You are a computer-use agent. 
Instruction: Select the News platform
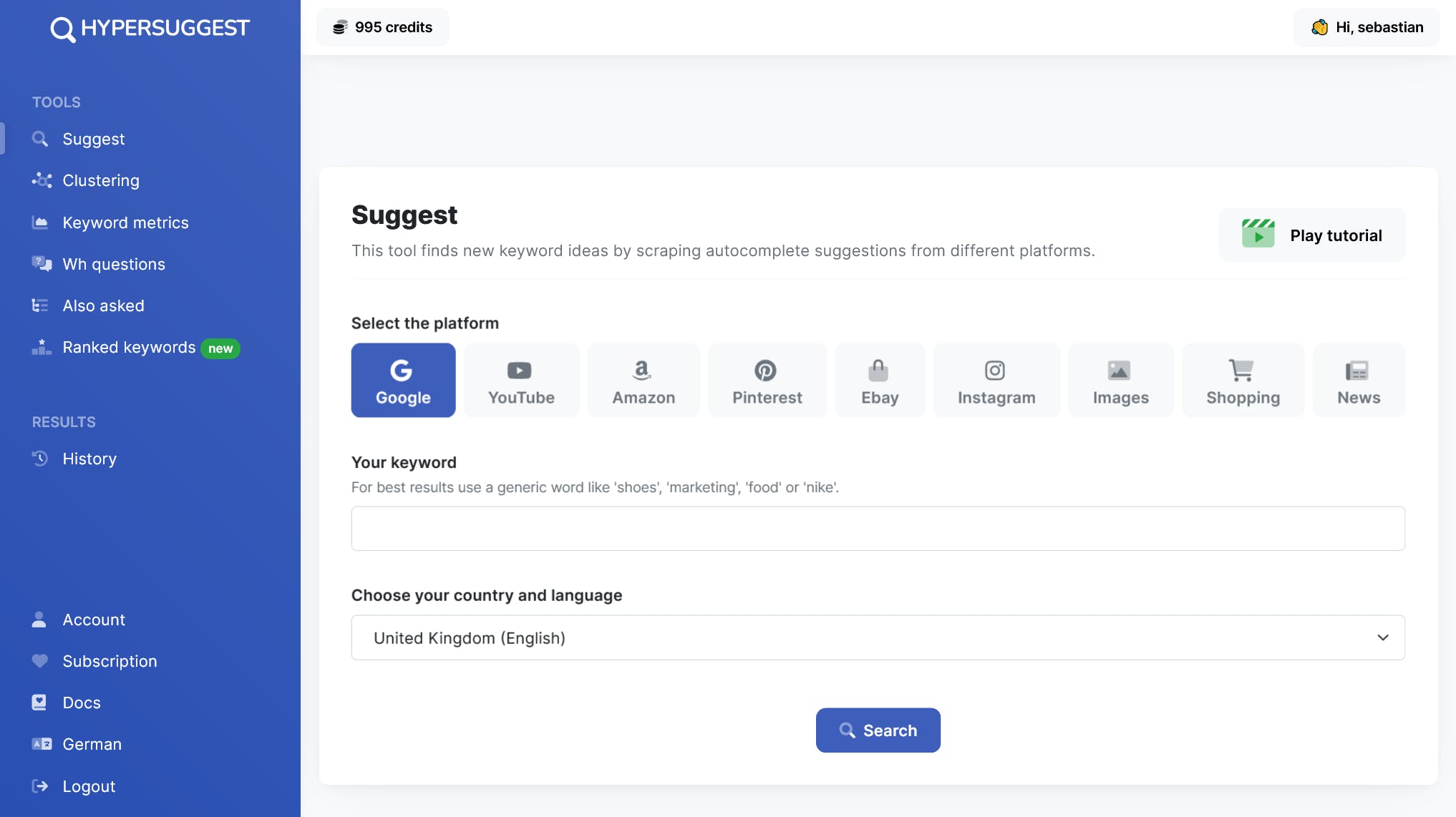[1359, 380]
